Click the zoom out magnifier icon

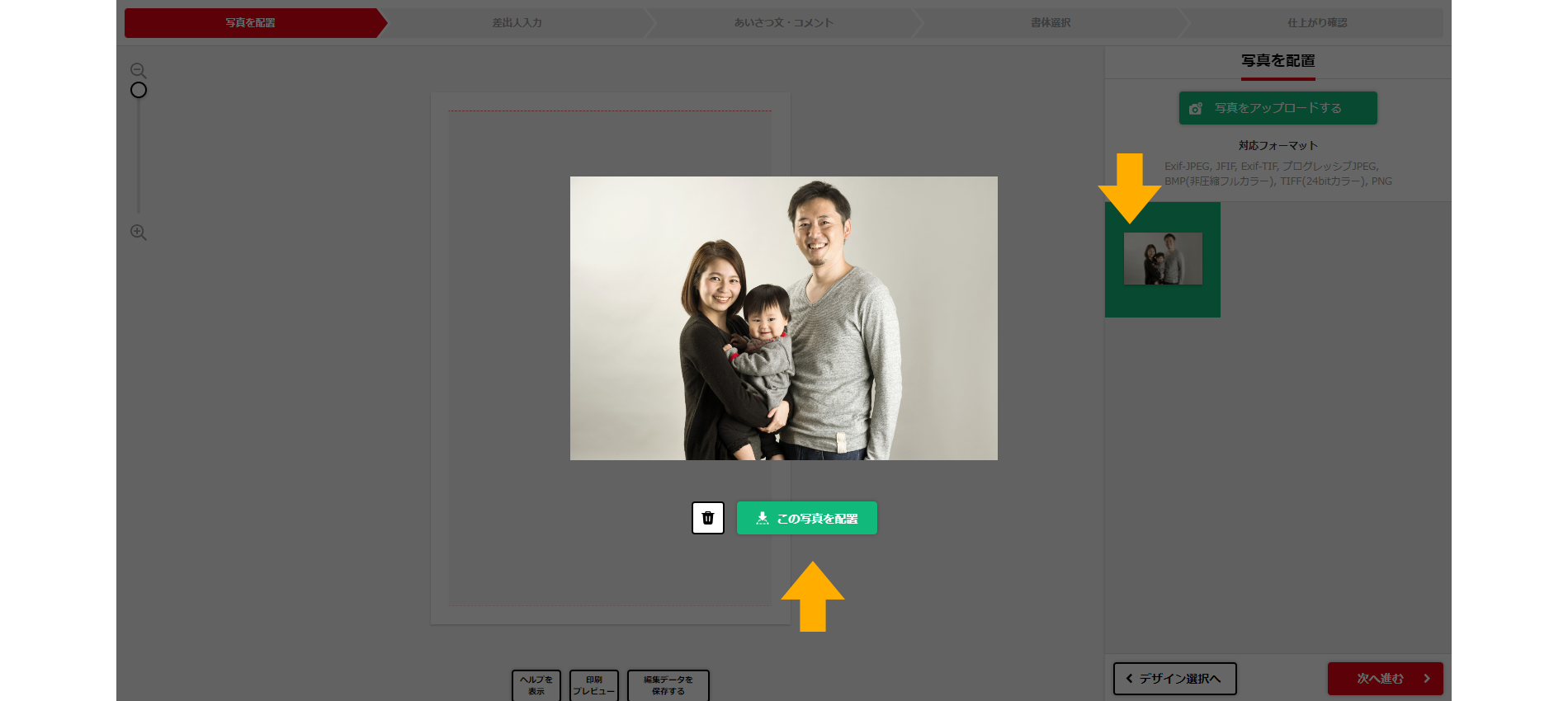(139, 71)
